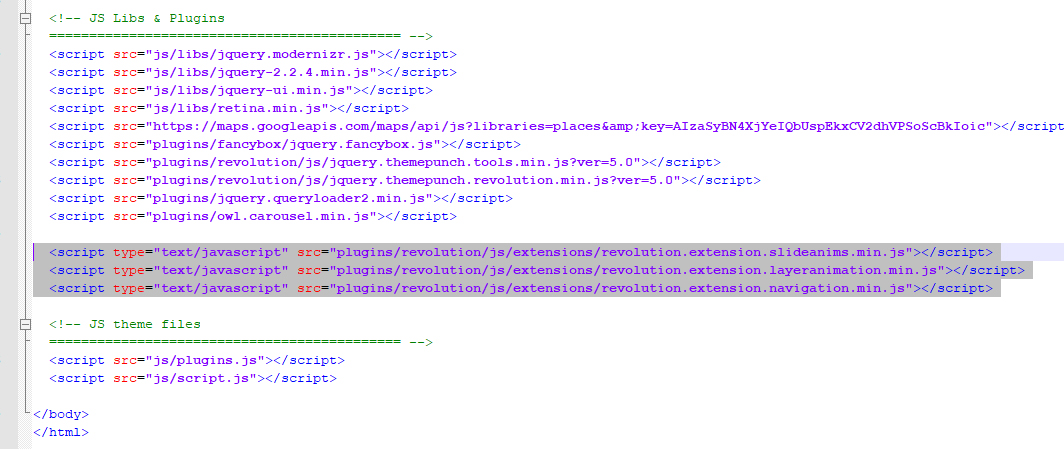The height and width of the screenshot is (449, 1064).
Task: Click the themepunch.revolution.min.js path
Action: click(x=412, y=180)
